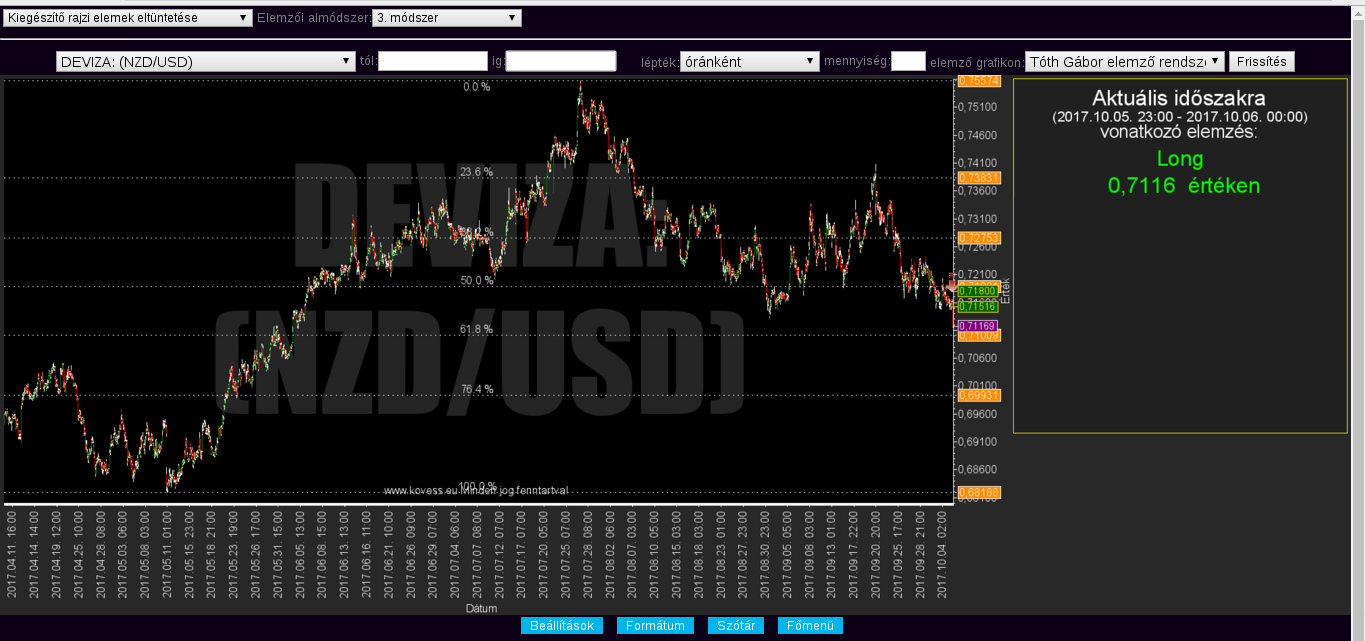Open Beállítások settings at the bottom
Image resolution: width=1365 pixels, height=641 pixels.
(x=562, y=626)
